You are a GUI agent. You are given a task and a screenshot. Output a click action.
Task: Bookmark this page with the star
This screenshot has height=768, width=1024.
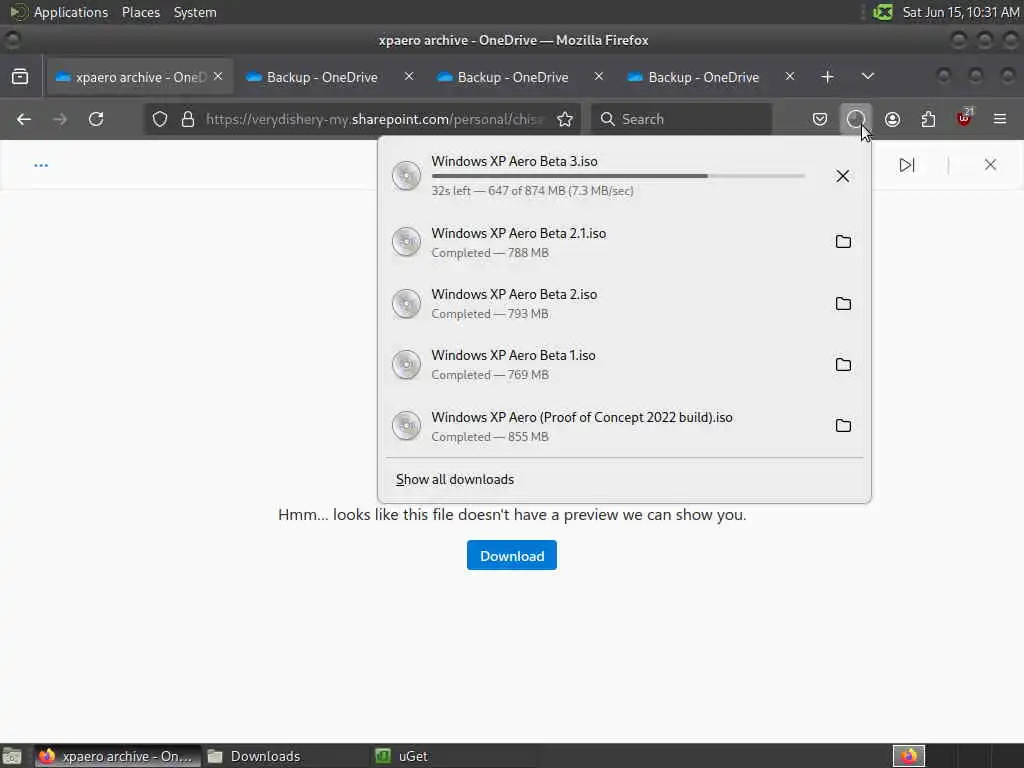coord(565,119)
